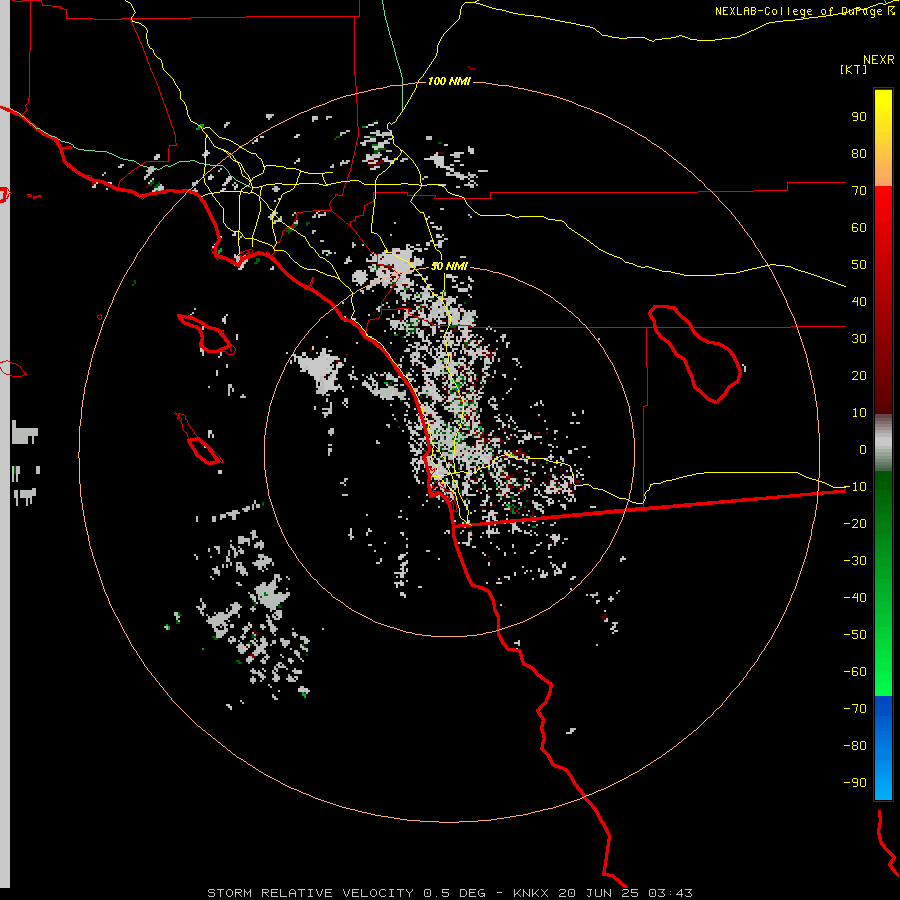The width and height of the screenshot is (900, 900).
Task: Click the -30 value on the velocity scale
Action: point(855,561)
